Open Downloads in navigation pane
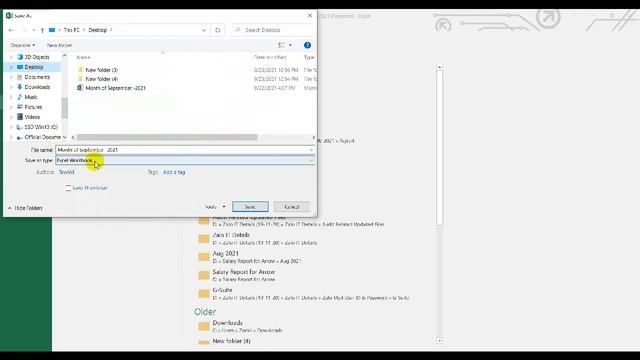This screenshot has height=360, width=640. coord(37,87)
